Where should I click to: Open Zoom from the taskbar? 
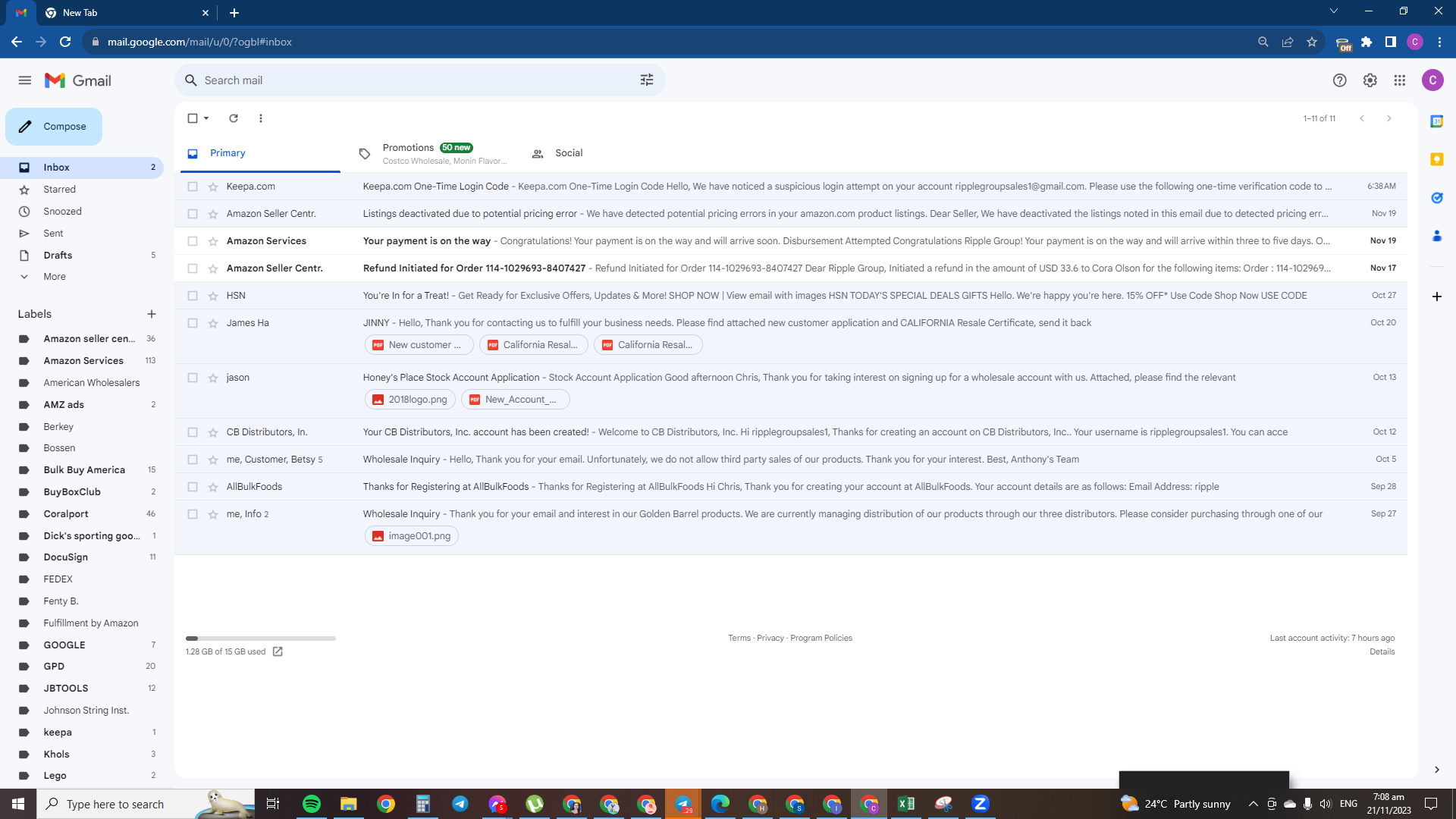pos(981,804)
